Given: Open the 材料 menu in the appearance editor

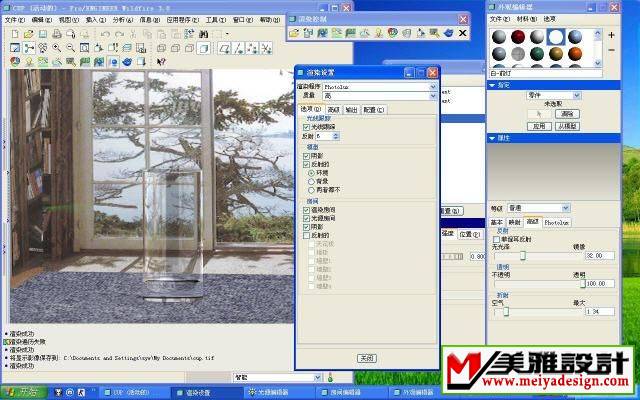Looking at the screenshot, I should (x=527, y=19).
